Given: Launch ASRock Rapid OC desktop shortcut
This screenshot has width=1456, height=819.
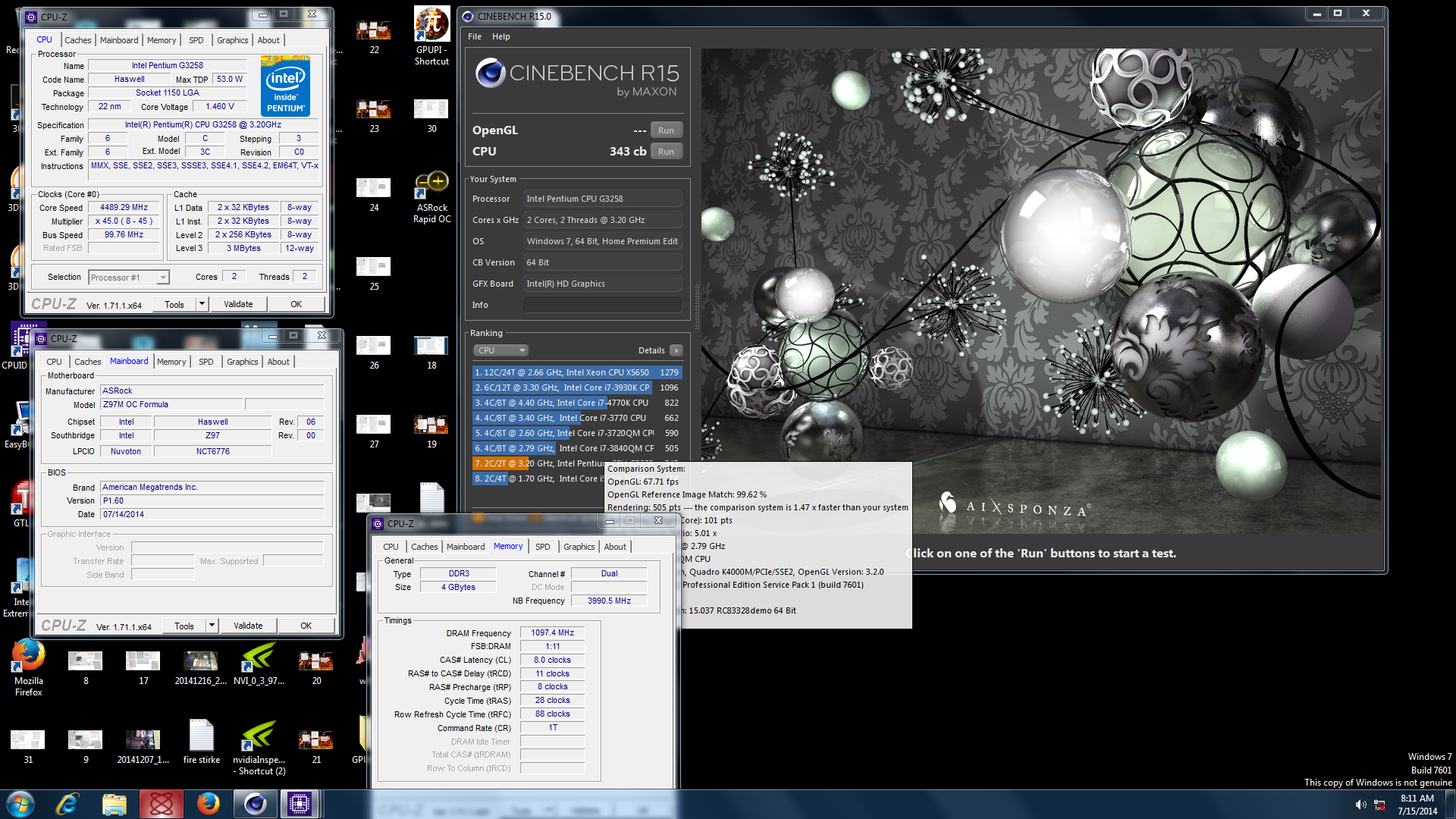Looking at the screenshot, I should [431, 197].
